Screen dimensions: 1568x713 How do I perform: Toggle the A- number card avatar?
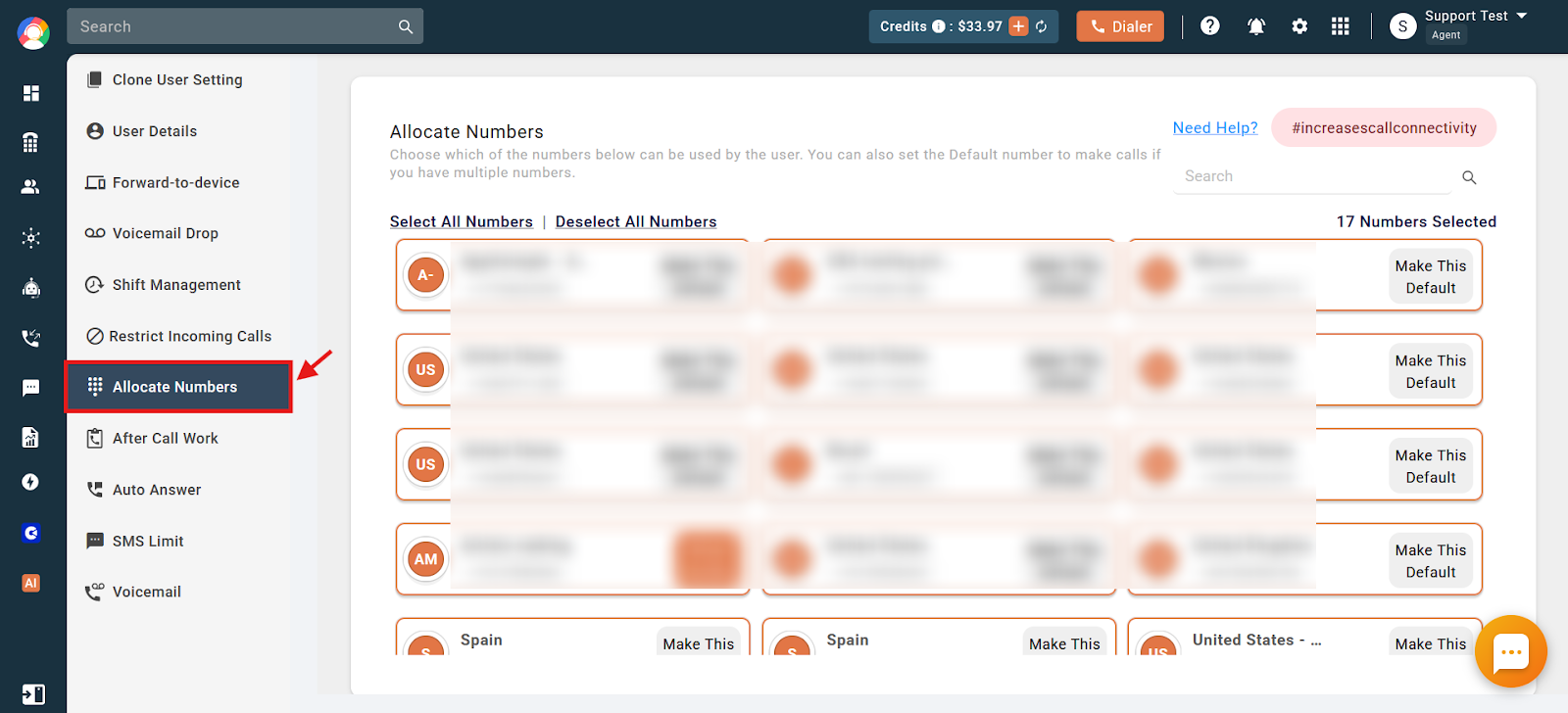[x=425, y=275]
